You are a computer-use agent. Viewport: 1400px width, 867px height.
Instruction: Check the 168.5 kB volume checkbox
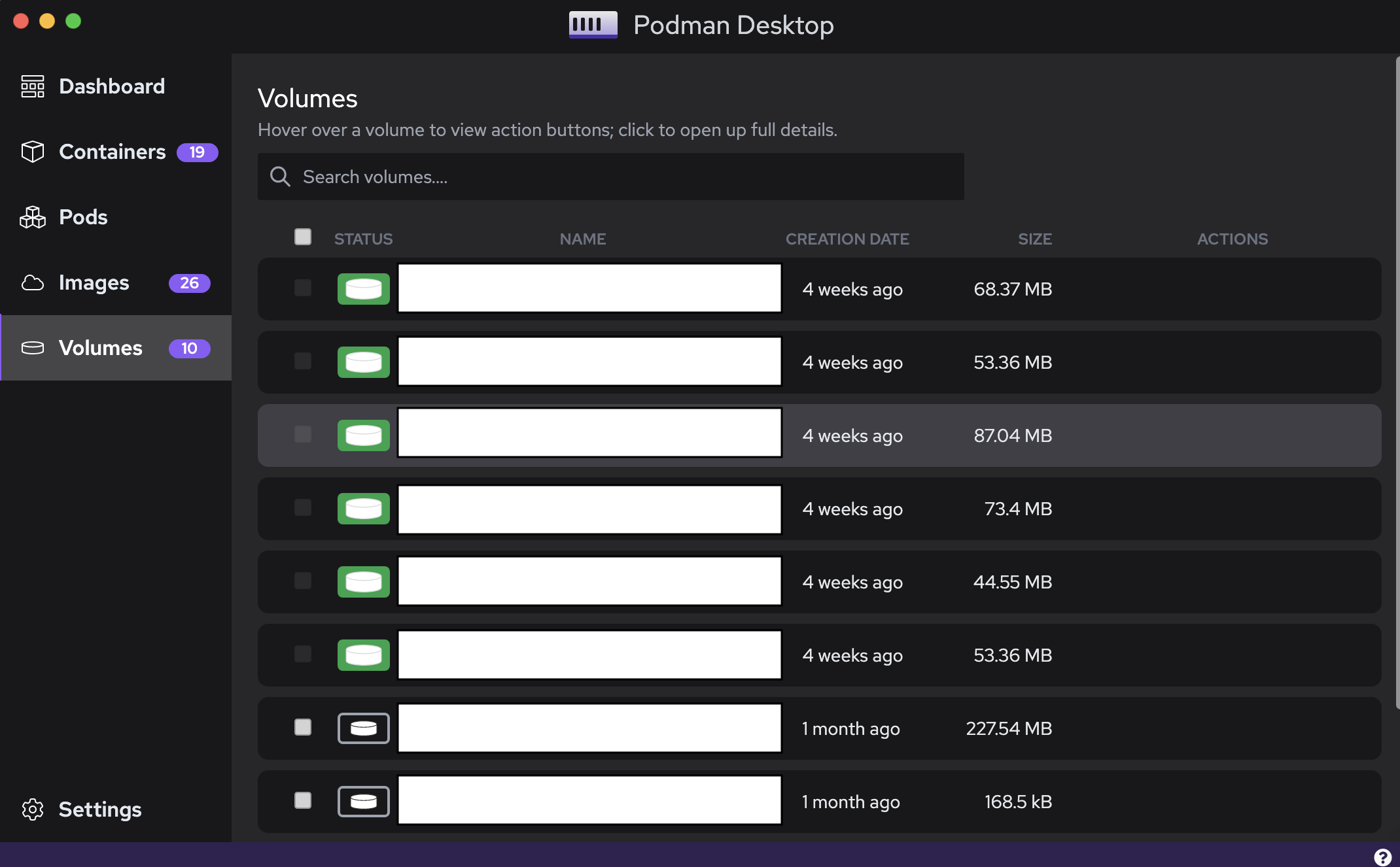(x=303, y=800)
